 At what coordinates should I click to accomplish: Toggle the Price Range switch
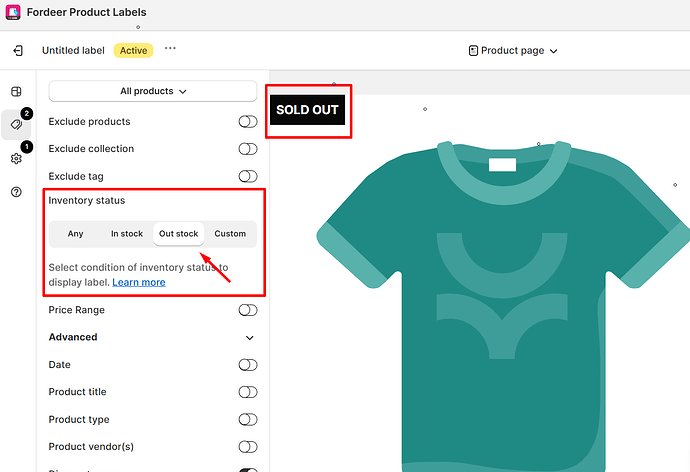pyautogui.click(x=247, y=310)
